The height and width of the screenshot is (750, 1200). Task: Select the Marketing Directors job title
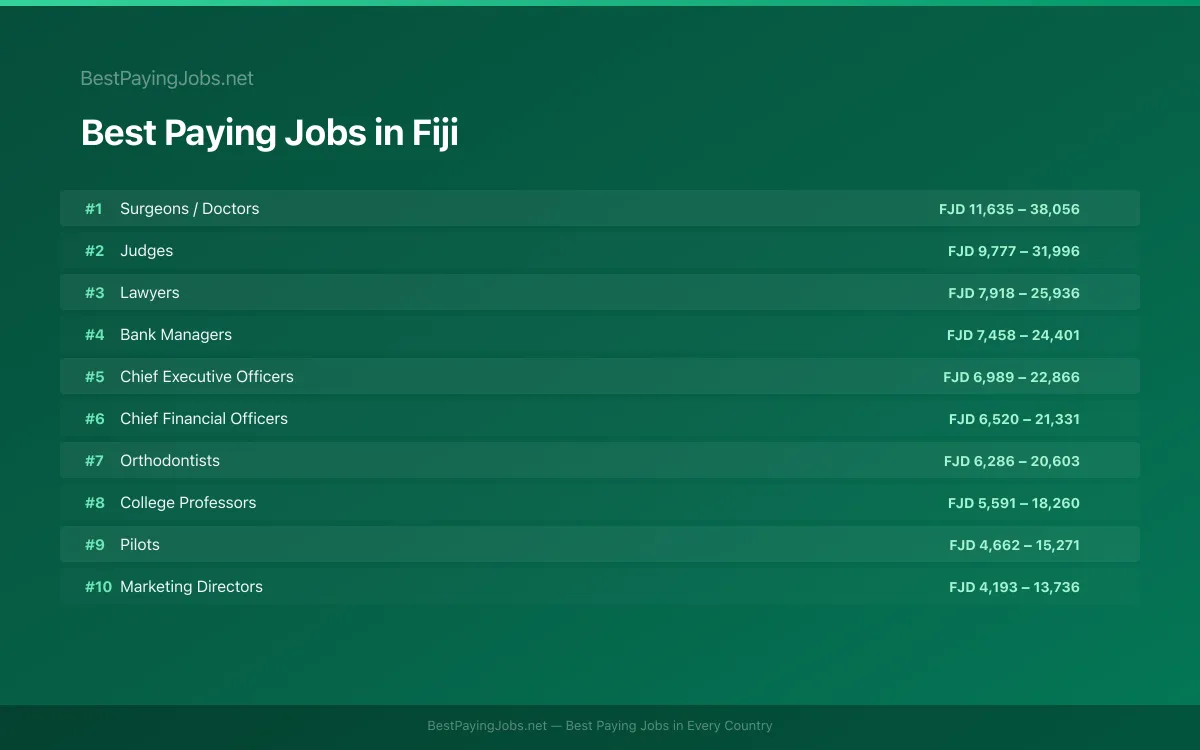pyautogui.click(x=192, y=587)
